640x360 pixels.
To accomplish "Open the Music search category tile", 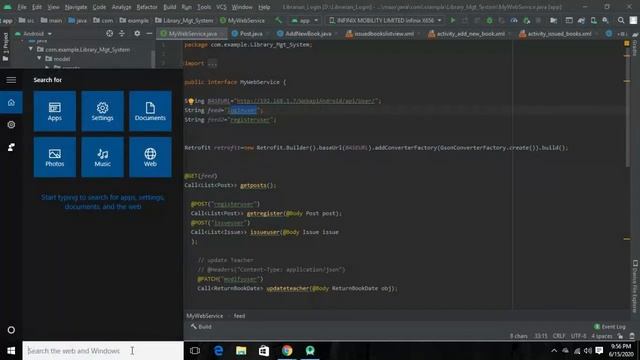I will pos(102,157).
